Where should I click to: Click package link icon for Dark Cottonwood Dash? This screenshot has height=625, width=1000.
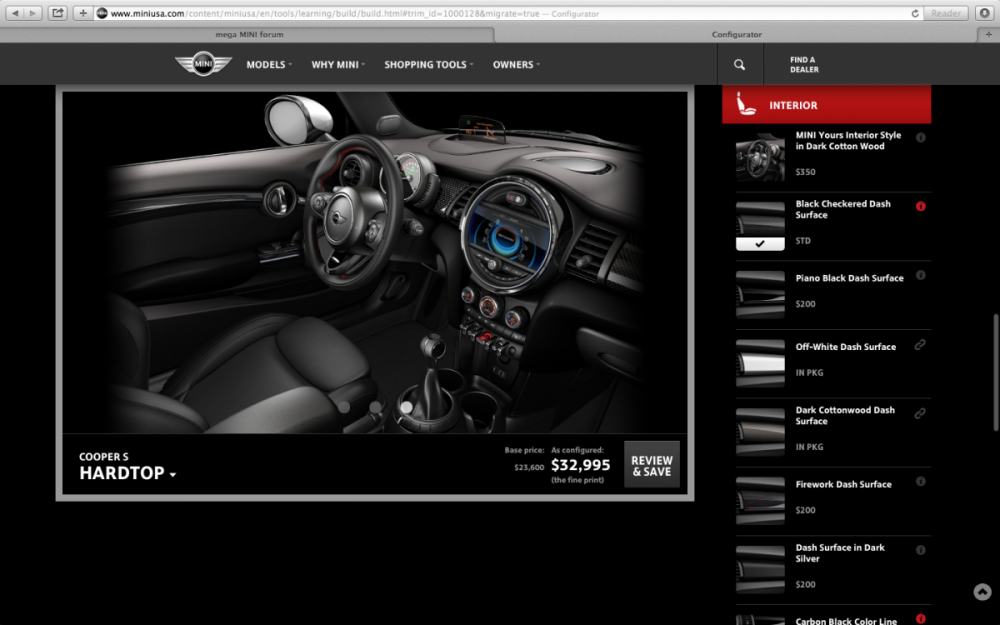(920, 413)
